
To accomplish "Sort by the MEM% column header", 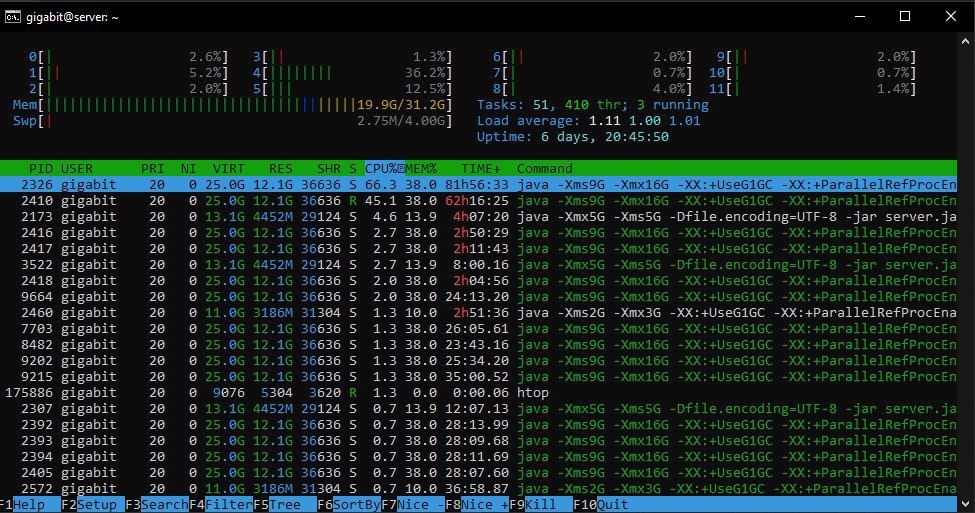I will [x=421, y=169].
